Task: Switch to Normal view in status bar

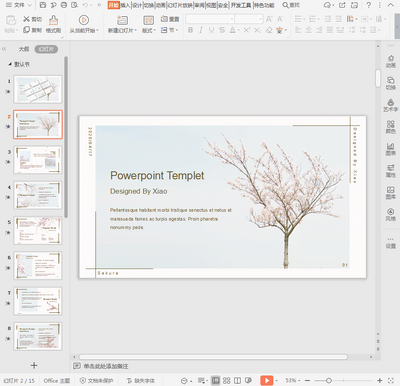Action: 216,380
